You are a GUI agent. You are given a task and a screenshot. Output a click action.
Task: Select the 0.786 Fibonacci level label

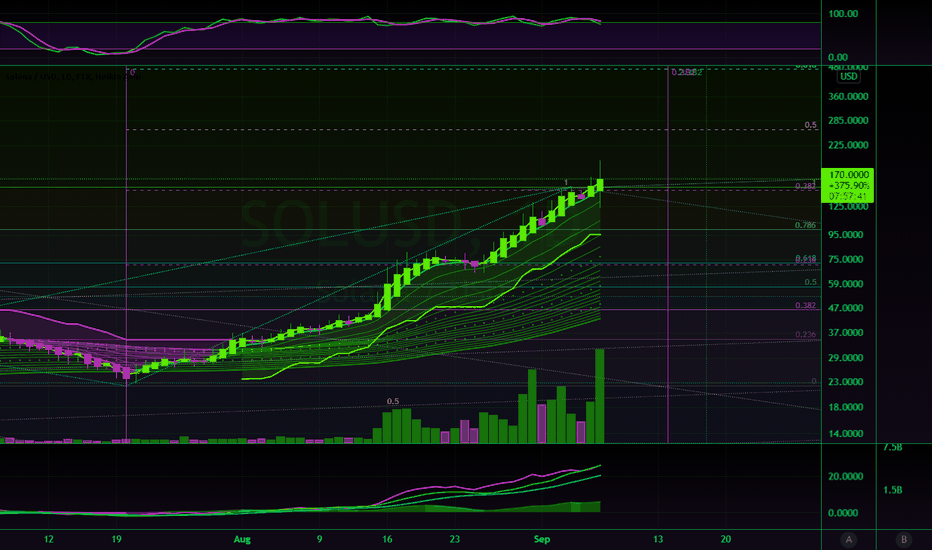[805, 225]
